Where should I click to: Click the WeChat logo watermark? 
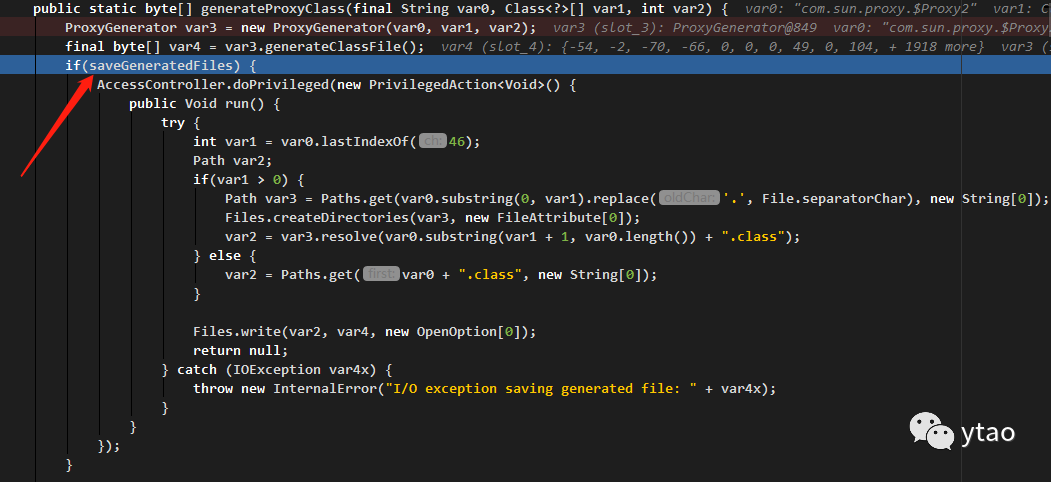[932, 430]
